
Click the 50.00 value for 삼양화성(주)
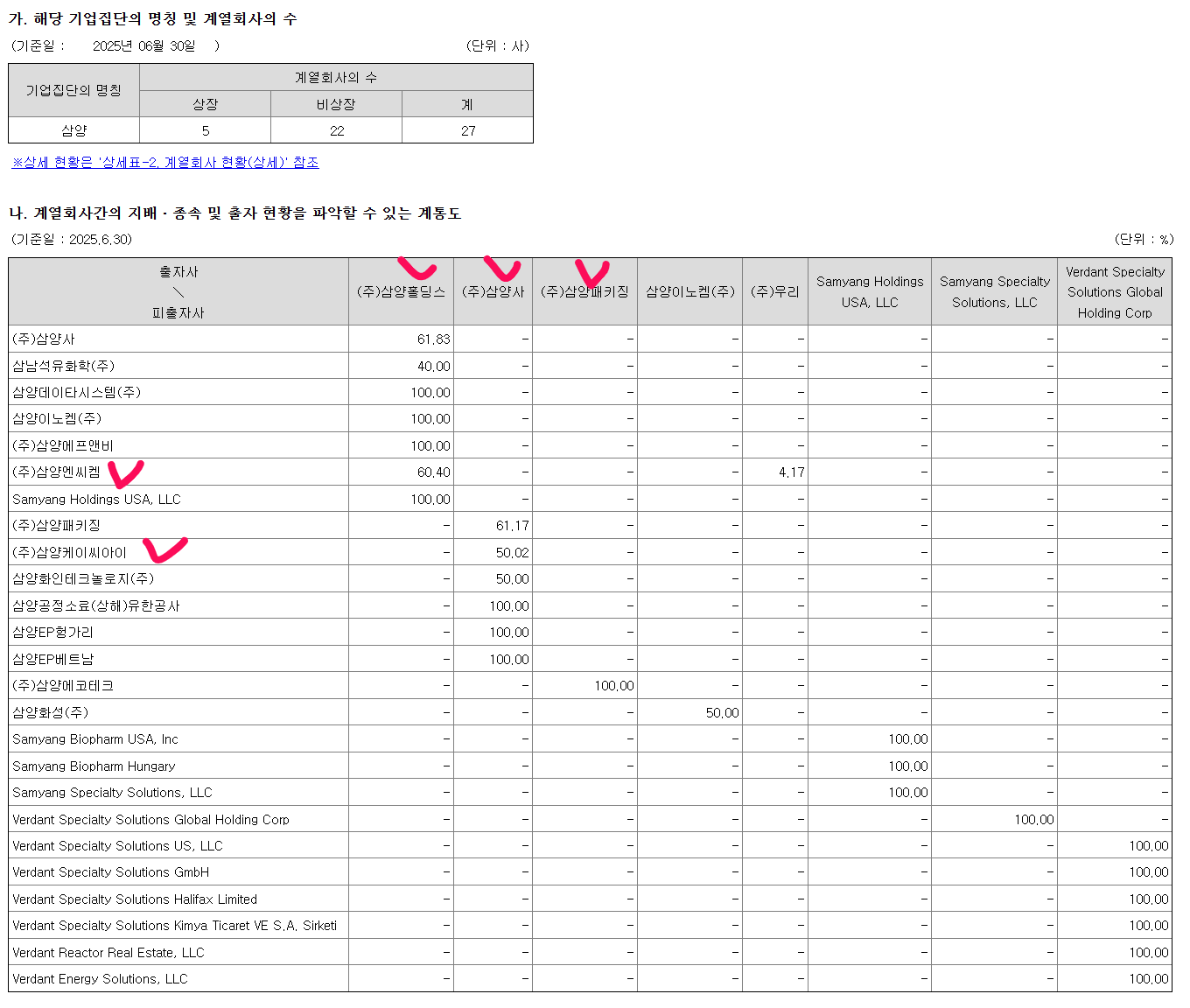click(723, 712)
